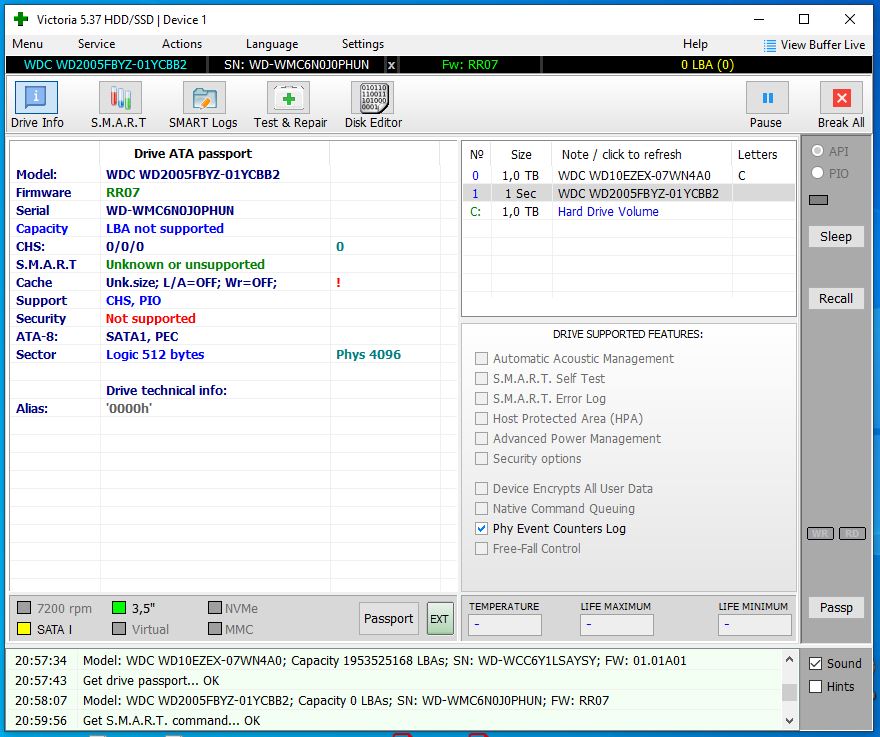Screen dimensions: 880x737
Task: Select the Hard Drive Volume row
Action: (629, 212)
